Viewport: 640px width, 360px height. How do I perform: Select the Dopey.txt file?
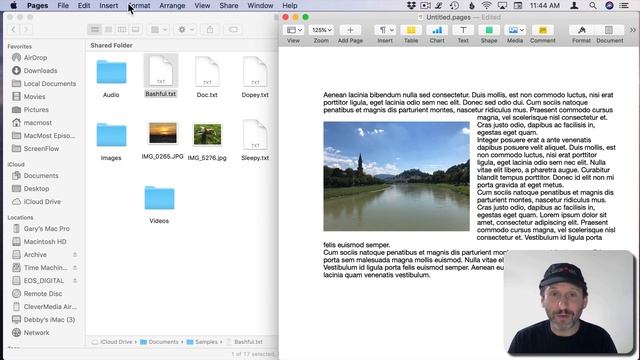tap(255, 78)
